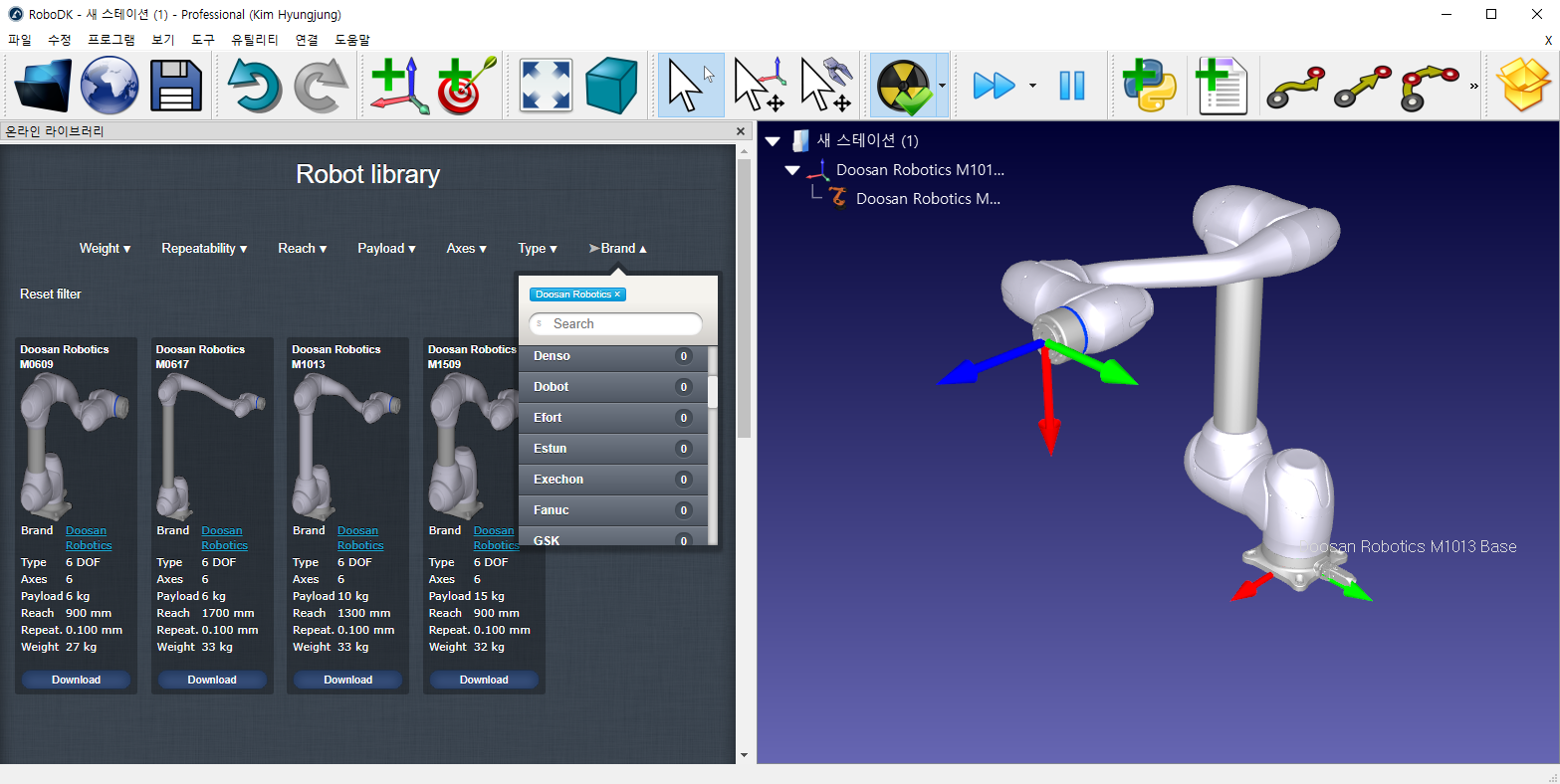Remove the Doosan Robotics filter tag
The image size is (1560, 784).
pos(617,294)
